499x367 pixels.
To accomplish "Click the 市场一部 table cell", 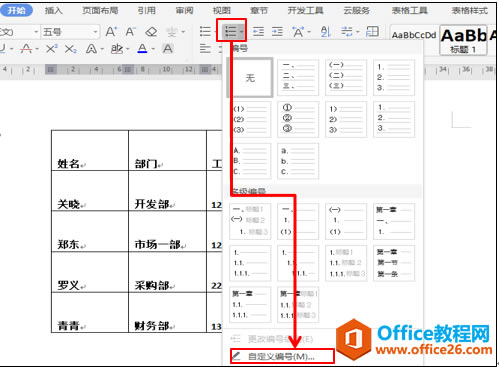I will pos(167,231).
